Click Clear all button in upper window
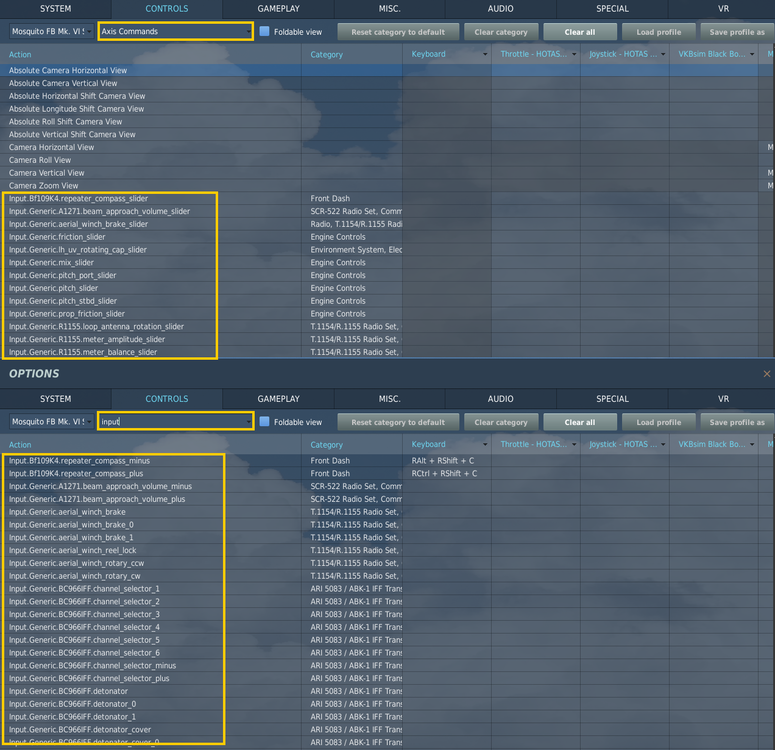This screenshot has width=775, height=750. (x=580, y=32)
